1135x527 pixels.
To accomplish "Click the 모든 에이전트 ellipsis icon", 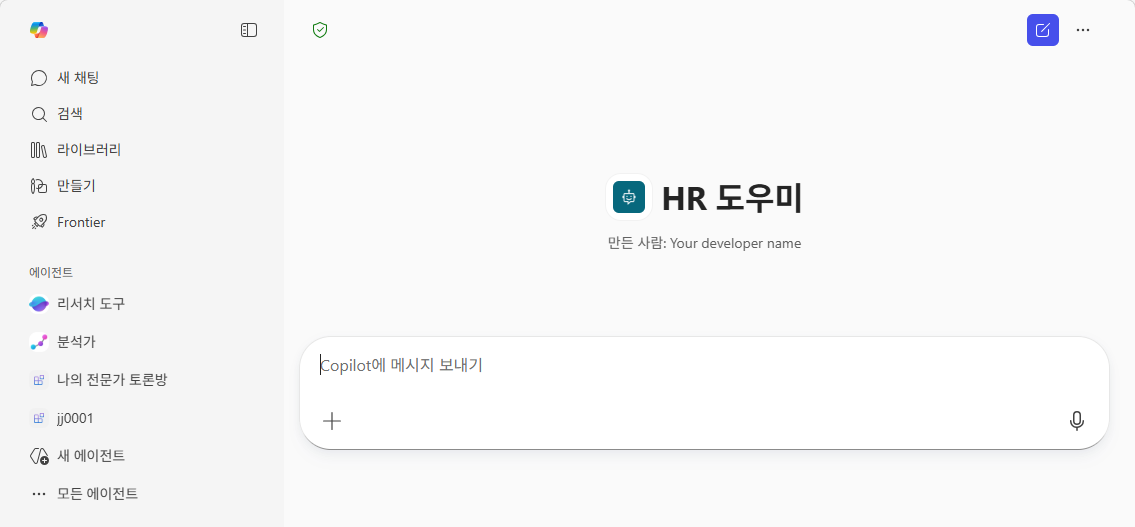I will (39, 494).
